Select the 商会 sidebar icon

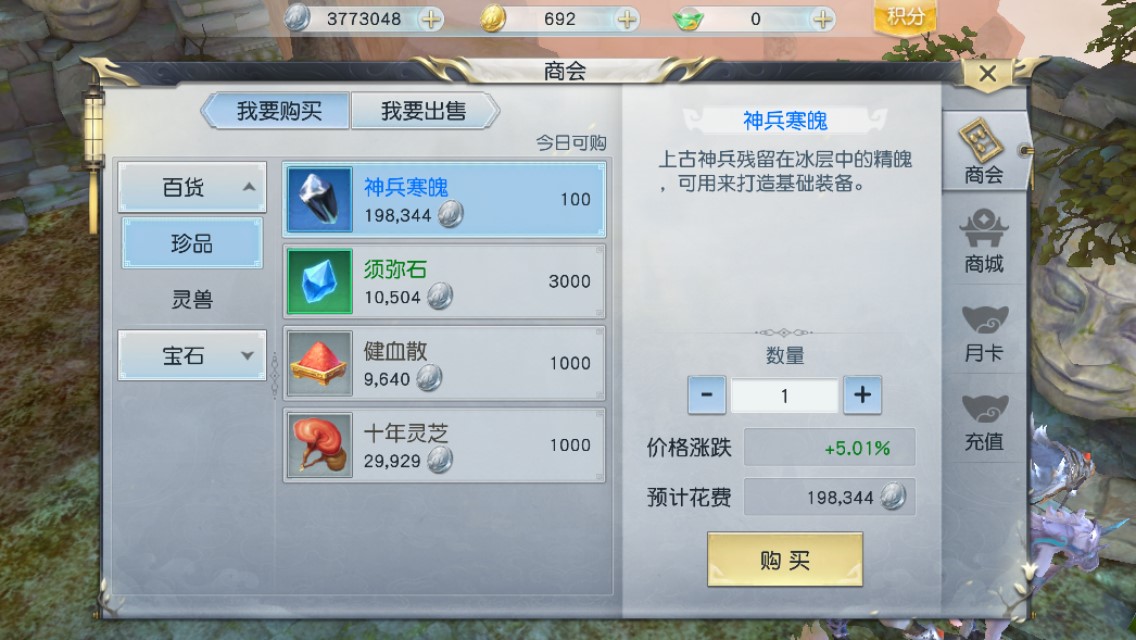click(x=983, y=151)
